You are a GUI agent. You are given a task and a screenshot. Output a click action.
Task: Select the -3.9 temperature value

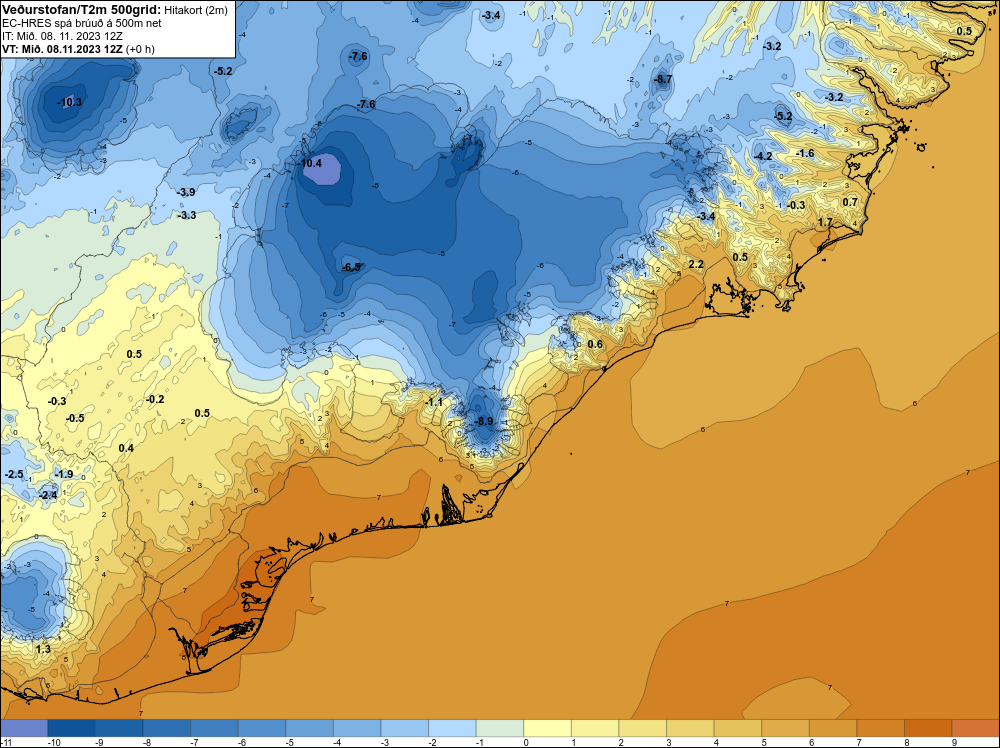[x=186, y=192]
